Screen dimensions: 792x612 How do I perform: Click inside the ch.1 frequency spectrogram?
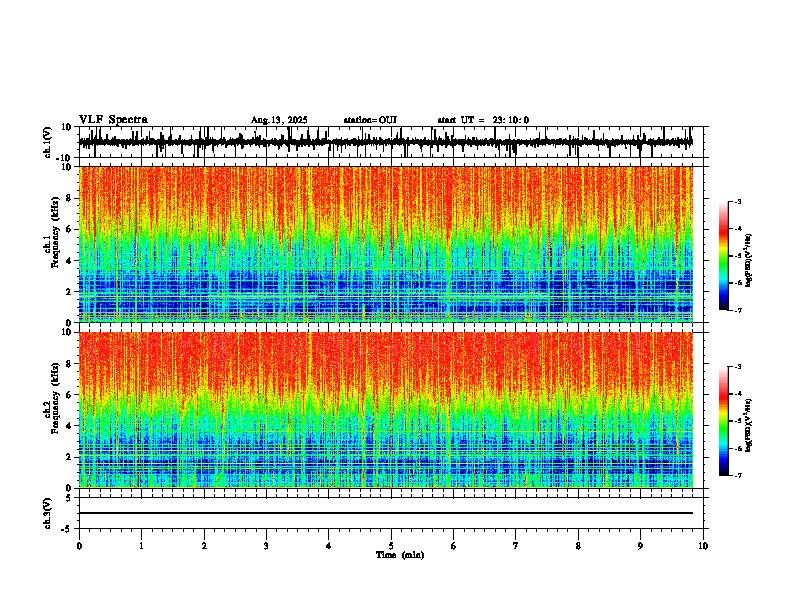(386, 244)
